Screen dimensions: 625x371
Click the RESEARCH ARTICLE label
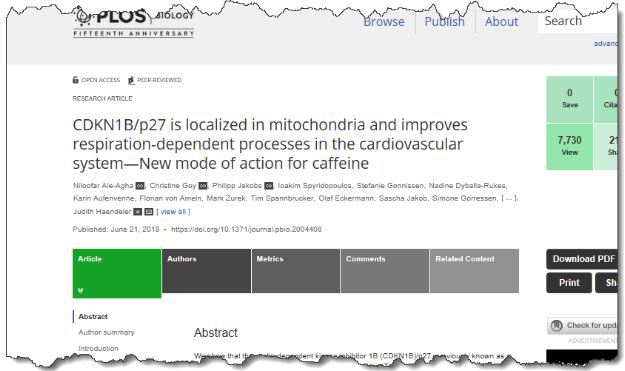coord(102,98)
